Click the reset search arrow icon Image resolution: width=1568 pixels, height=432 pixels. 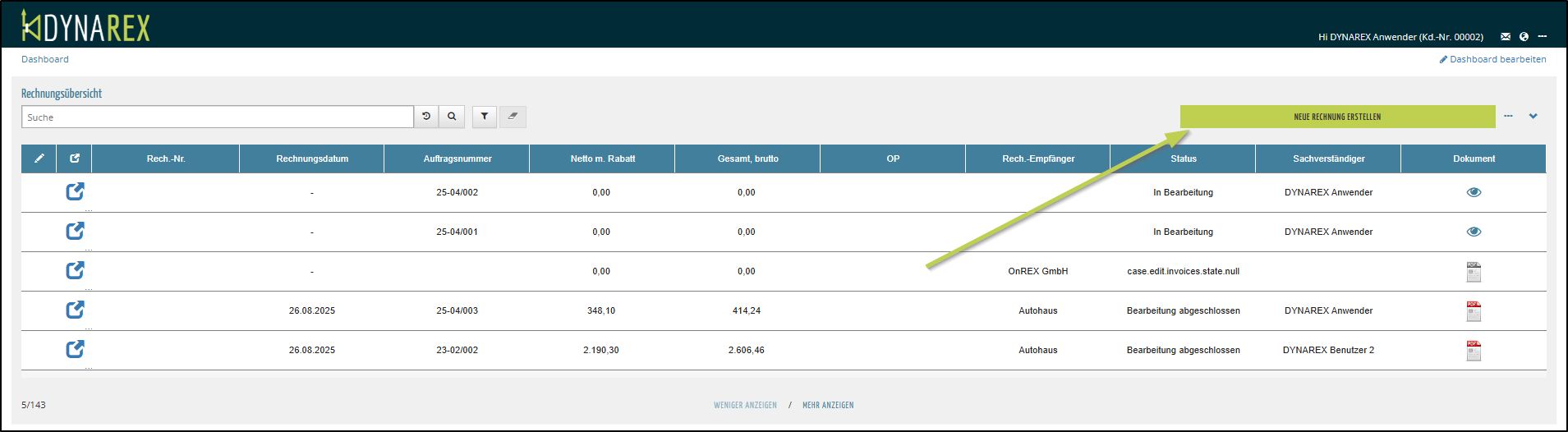tap(426, 117)
